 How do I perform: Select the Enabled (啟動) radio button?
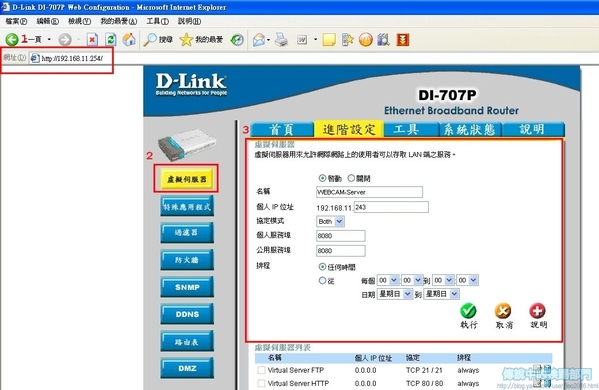coord(322,178)
